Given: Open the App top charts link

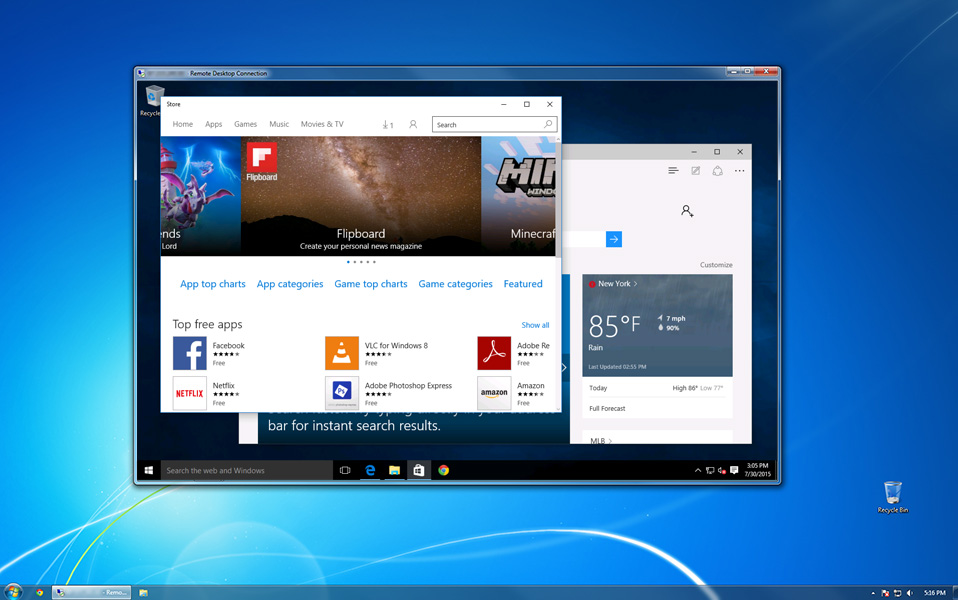Looking at the screenshot, I should click(213, 284).
